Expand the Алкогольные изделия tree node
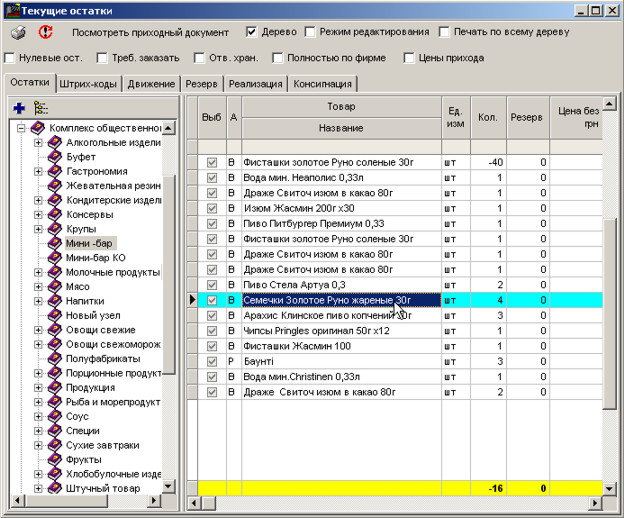624x518 pixels. (x=38, y=142)
